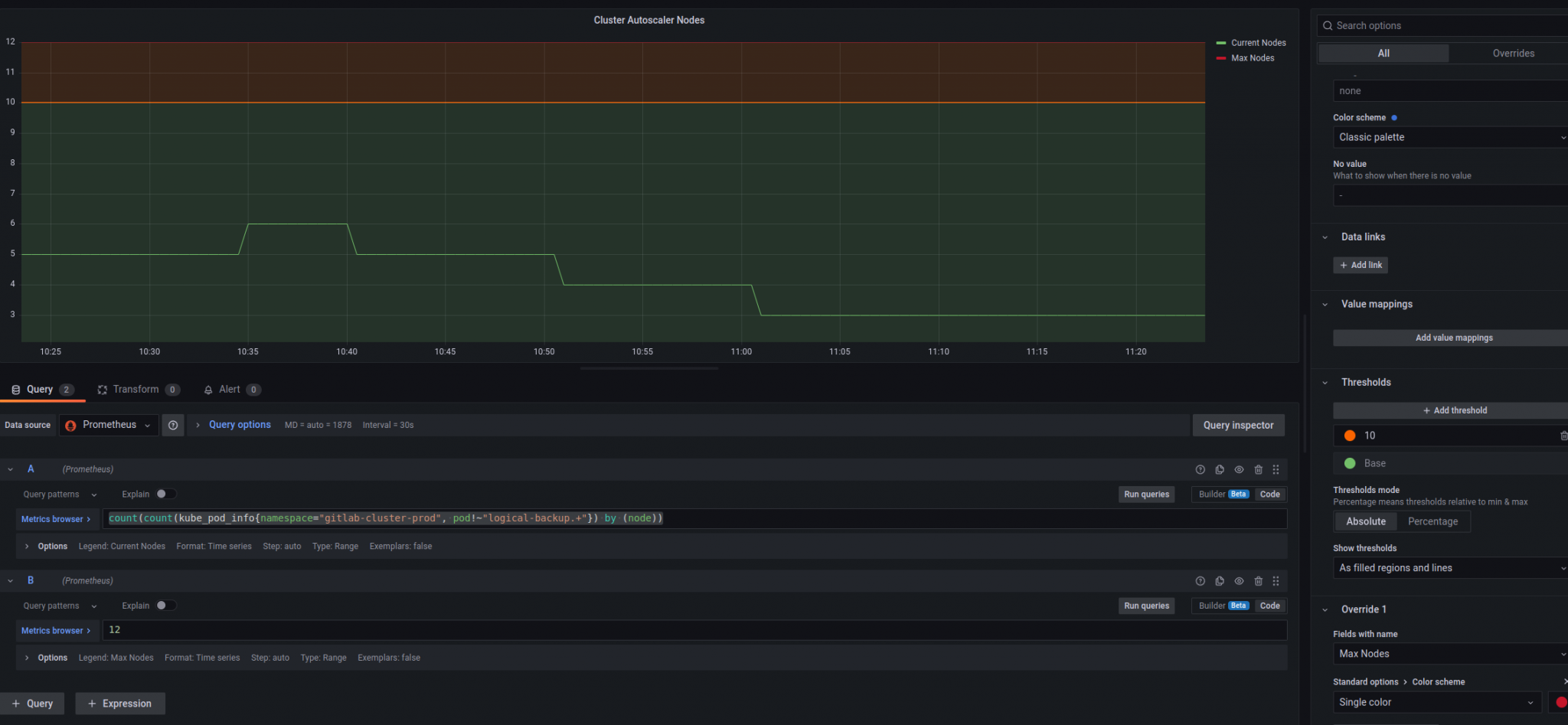Screen dimensions: 1568x725
Task: Click the Query inspector button
Action: coord(1238,425)
